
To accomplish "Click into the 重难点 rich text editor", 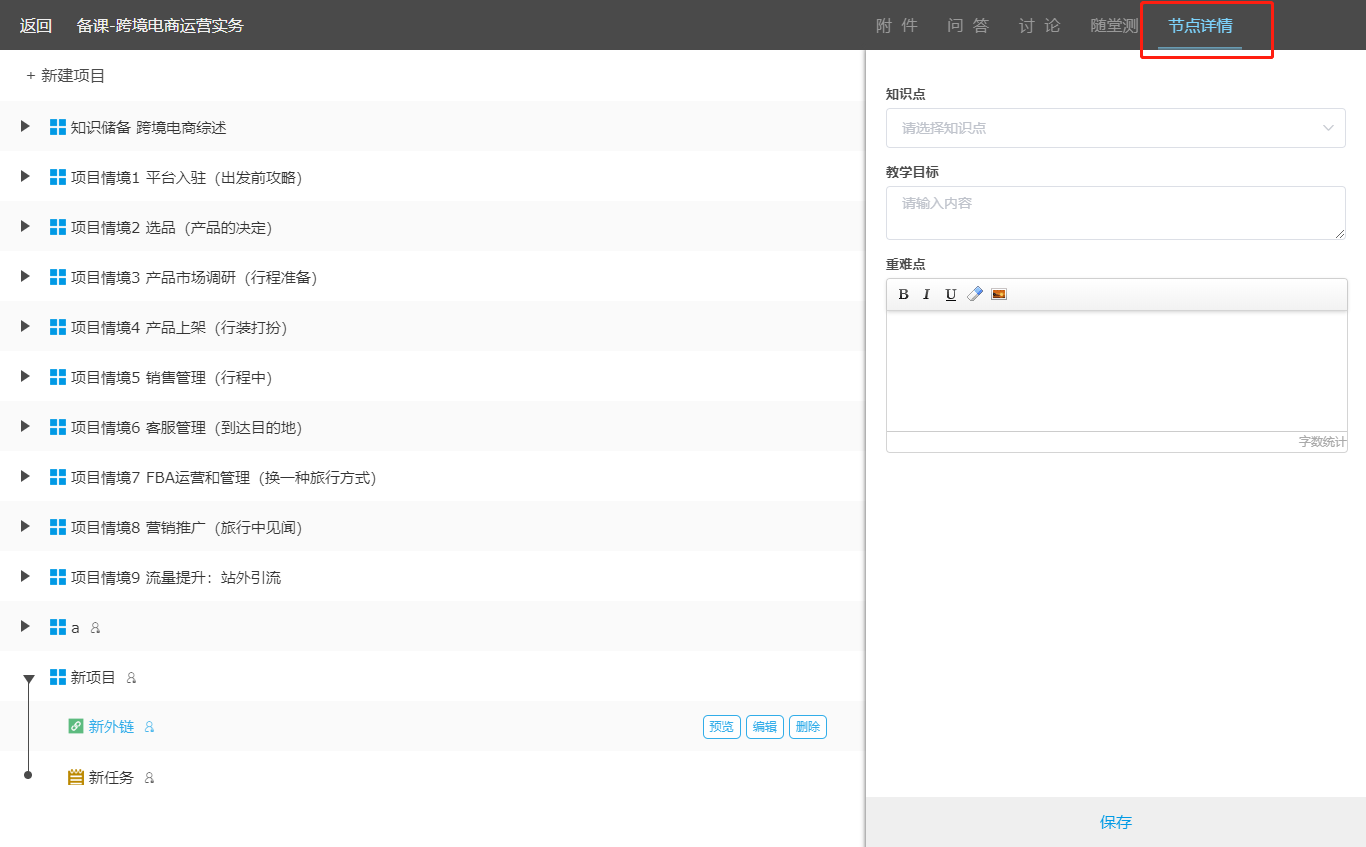I will click(x=1116, y=371).
